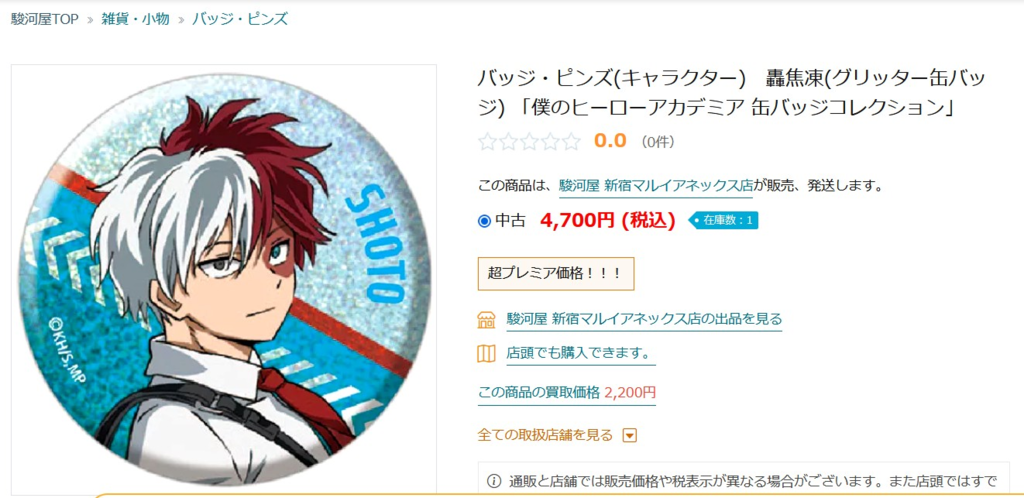Click the 超プレミア価格！！！ label box
Viewport: 1024px width, 498px height.
[x=556, y=273]
